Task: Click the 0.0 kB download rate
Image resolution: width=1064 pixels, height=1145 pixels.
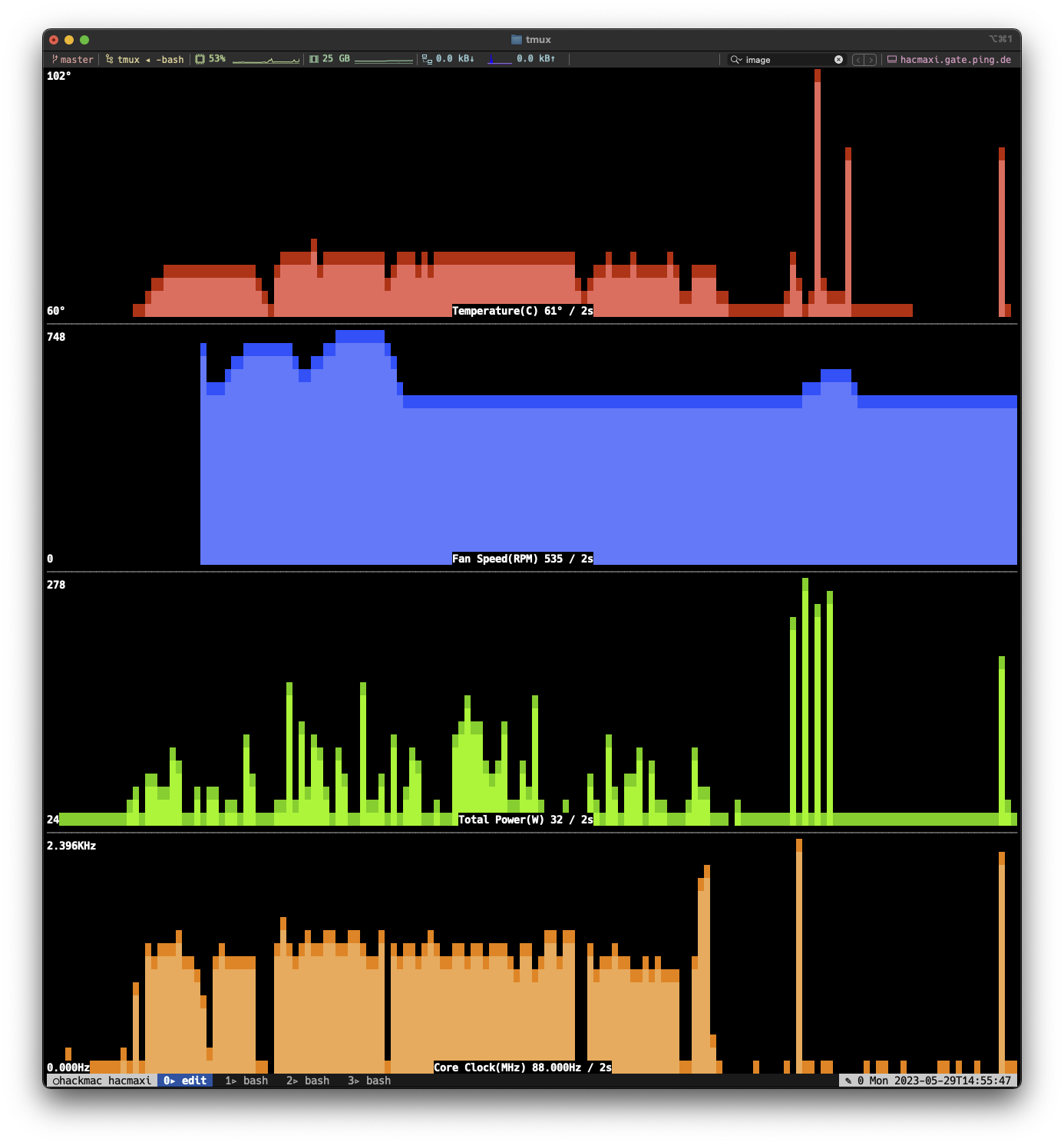Action: (x=455, y=58)
